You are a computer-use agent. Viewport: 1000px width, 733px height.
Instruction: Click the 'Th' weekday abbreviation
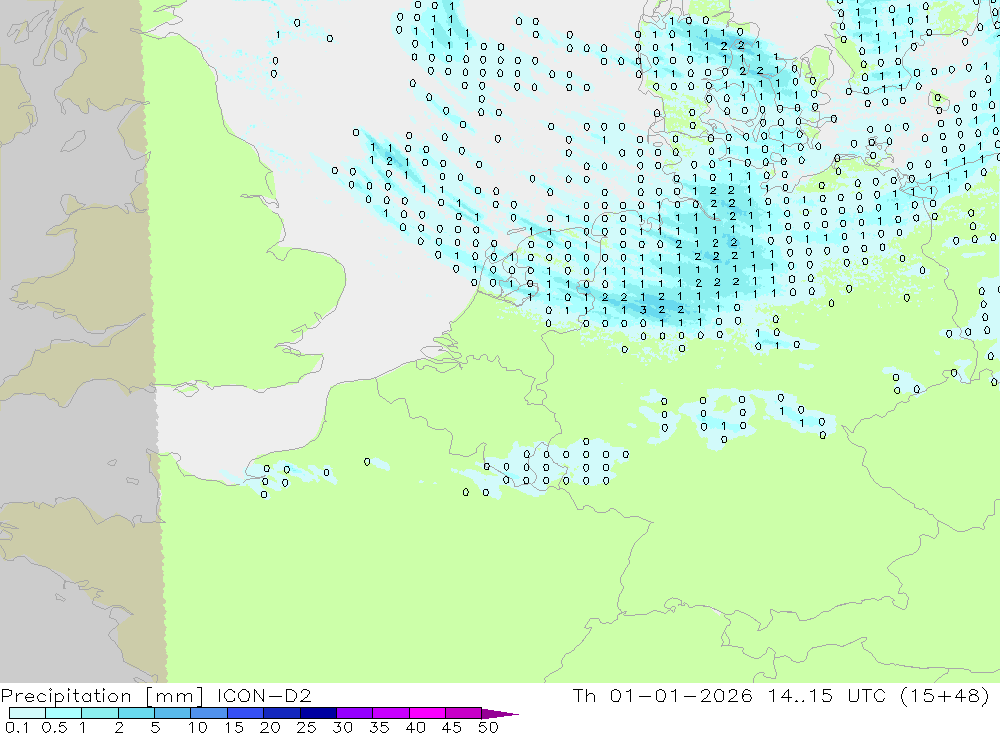584,695
